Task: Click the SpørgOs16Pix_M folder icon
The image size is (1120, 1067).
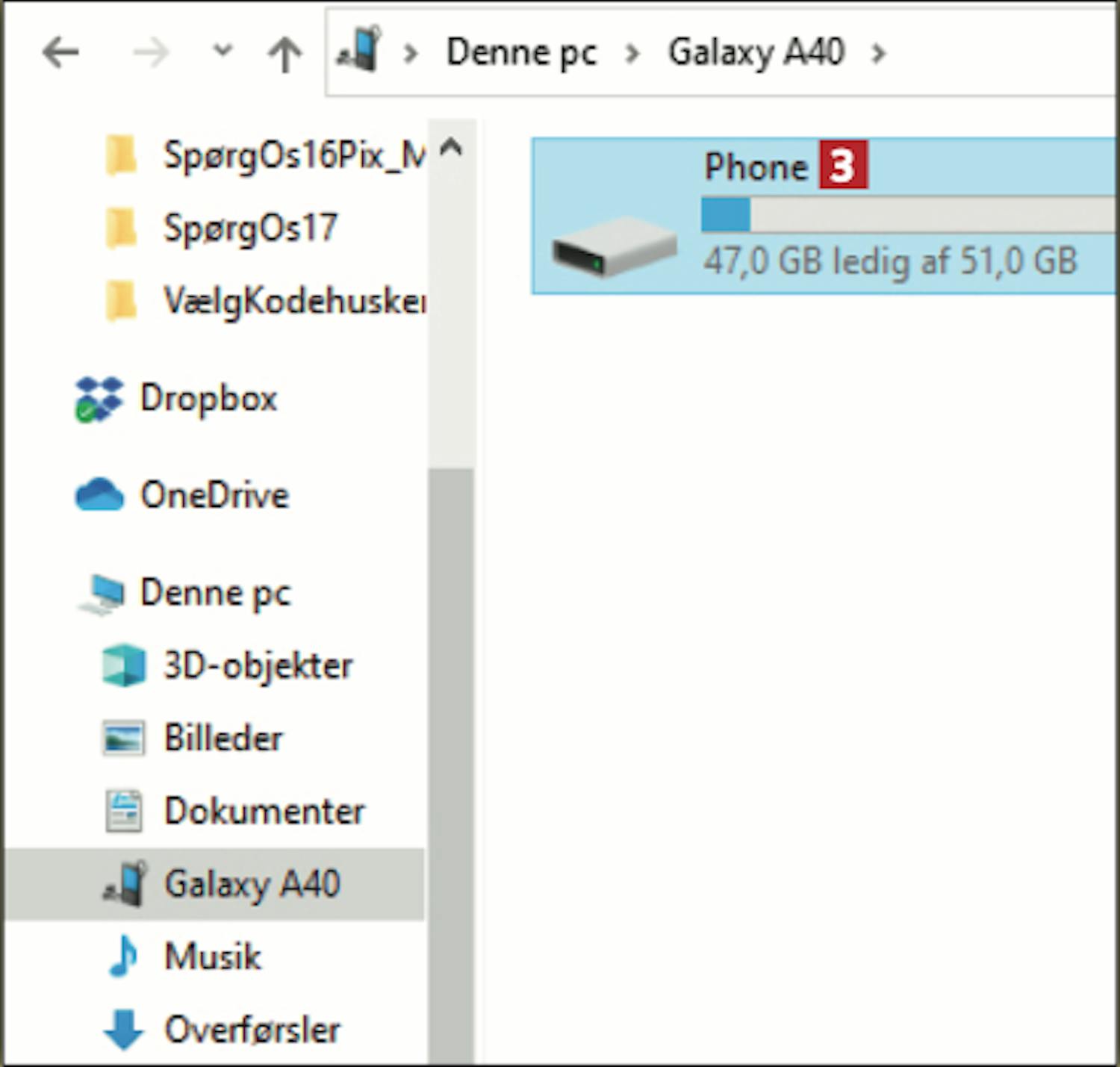Action: (x=120, y=155)
